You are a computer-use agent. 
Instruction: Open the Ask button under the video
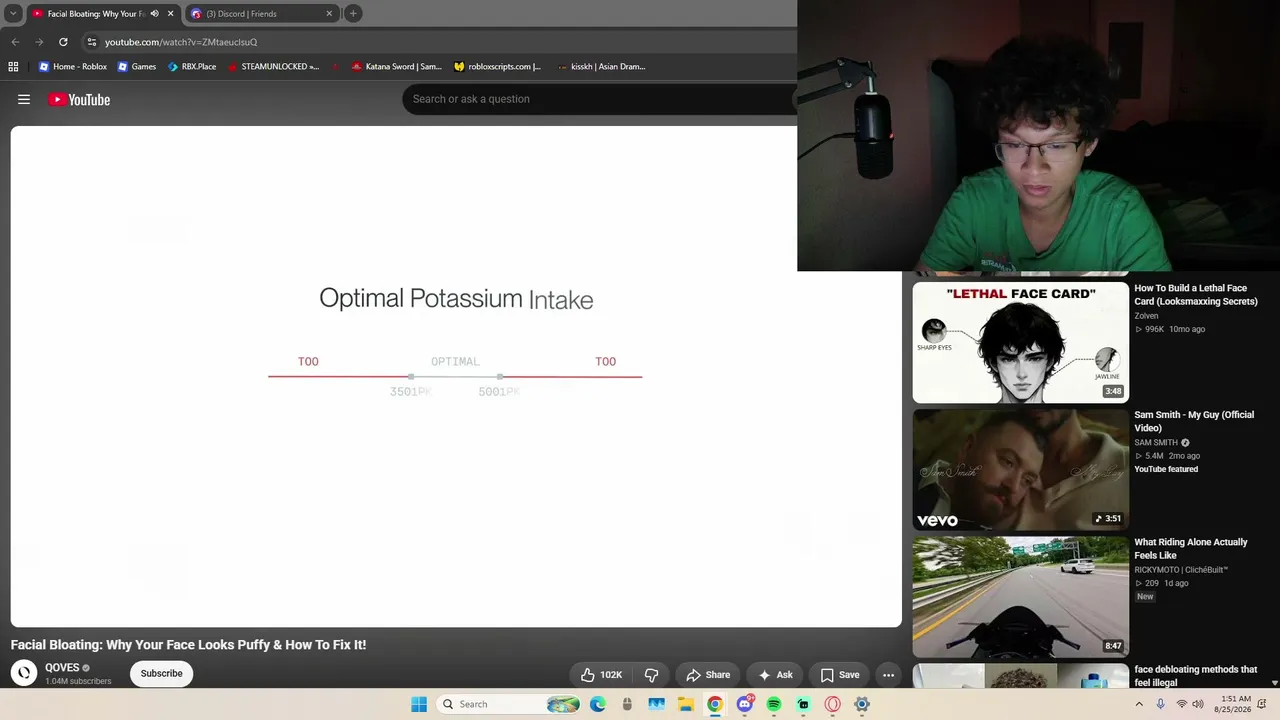click(x=775, y=675)
